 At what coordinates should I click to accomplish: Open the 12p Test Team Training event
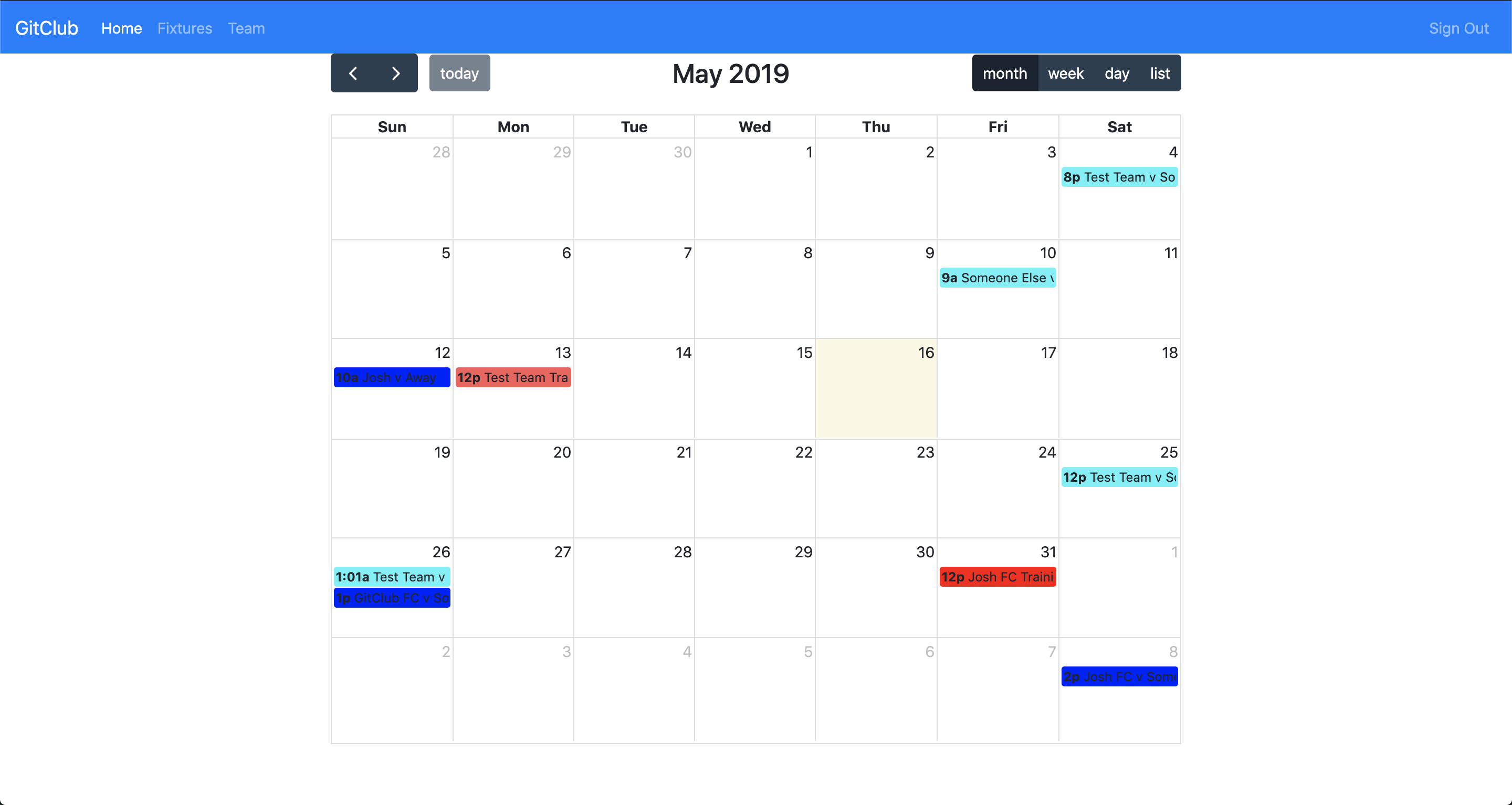coord(513,378)
